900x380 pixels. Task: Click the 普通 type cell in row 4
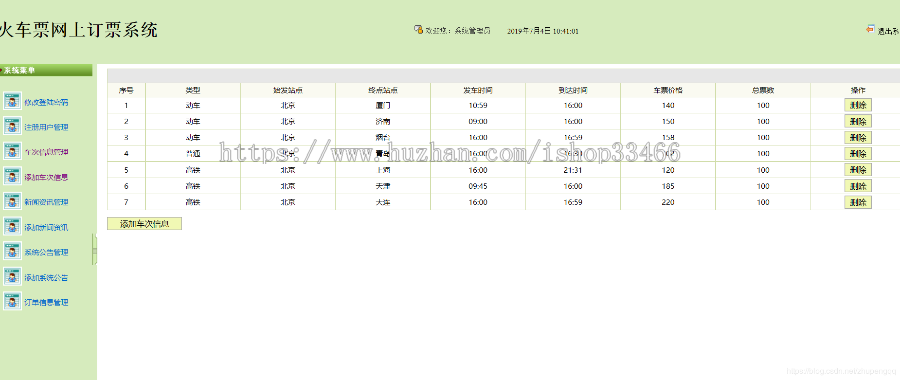click(x=193, y=154)
